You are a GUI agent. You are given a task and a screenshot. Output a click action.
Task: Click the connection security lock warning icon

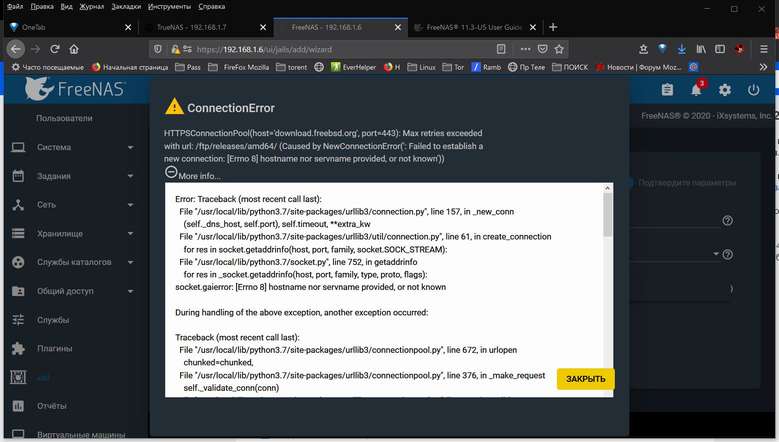click(175, 49)
